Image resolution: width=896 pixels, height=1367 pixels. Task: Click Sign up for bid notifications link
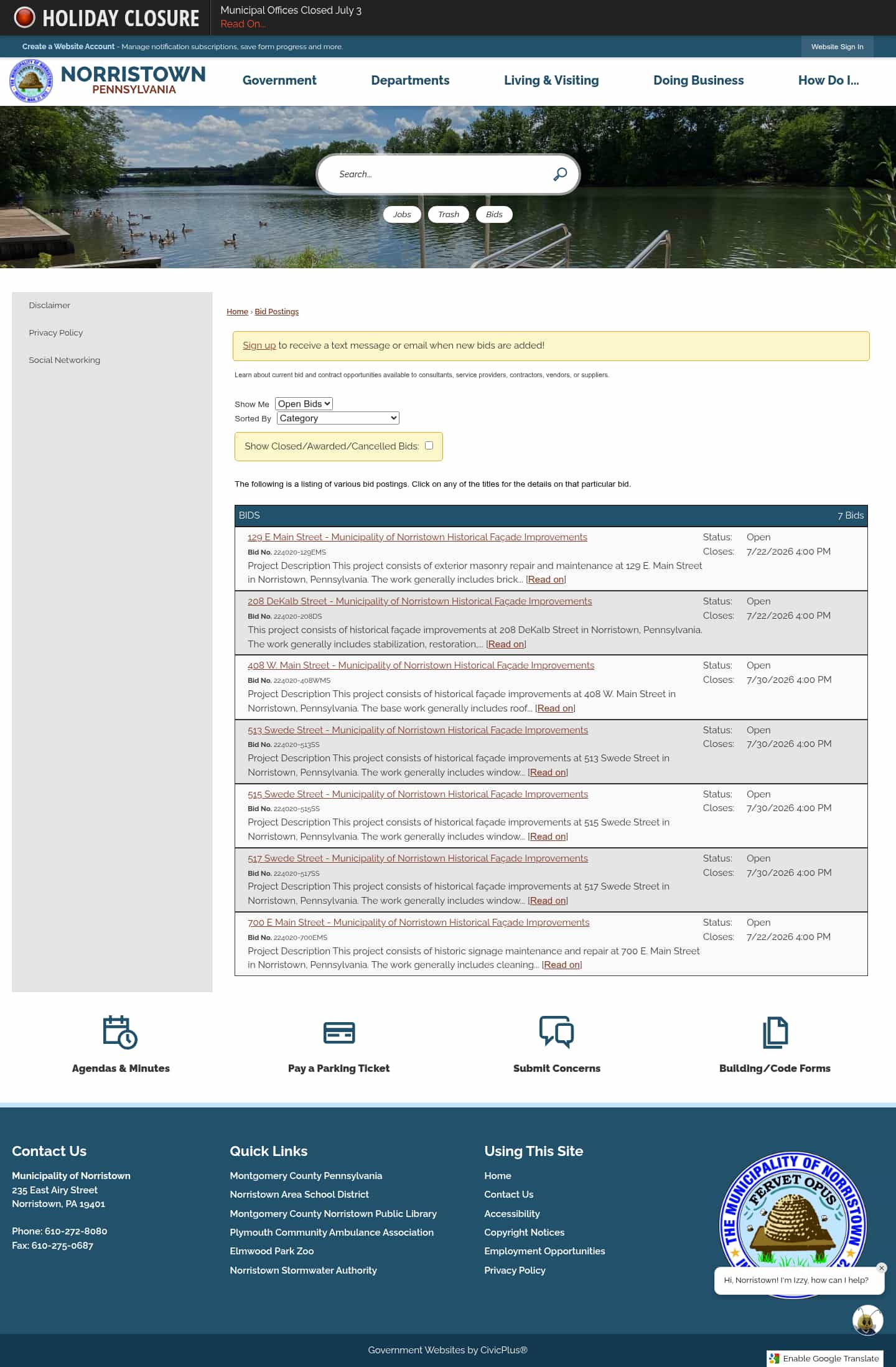pyautogui.click(x=259, y=345)
